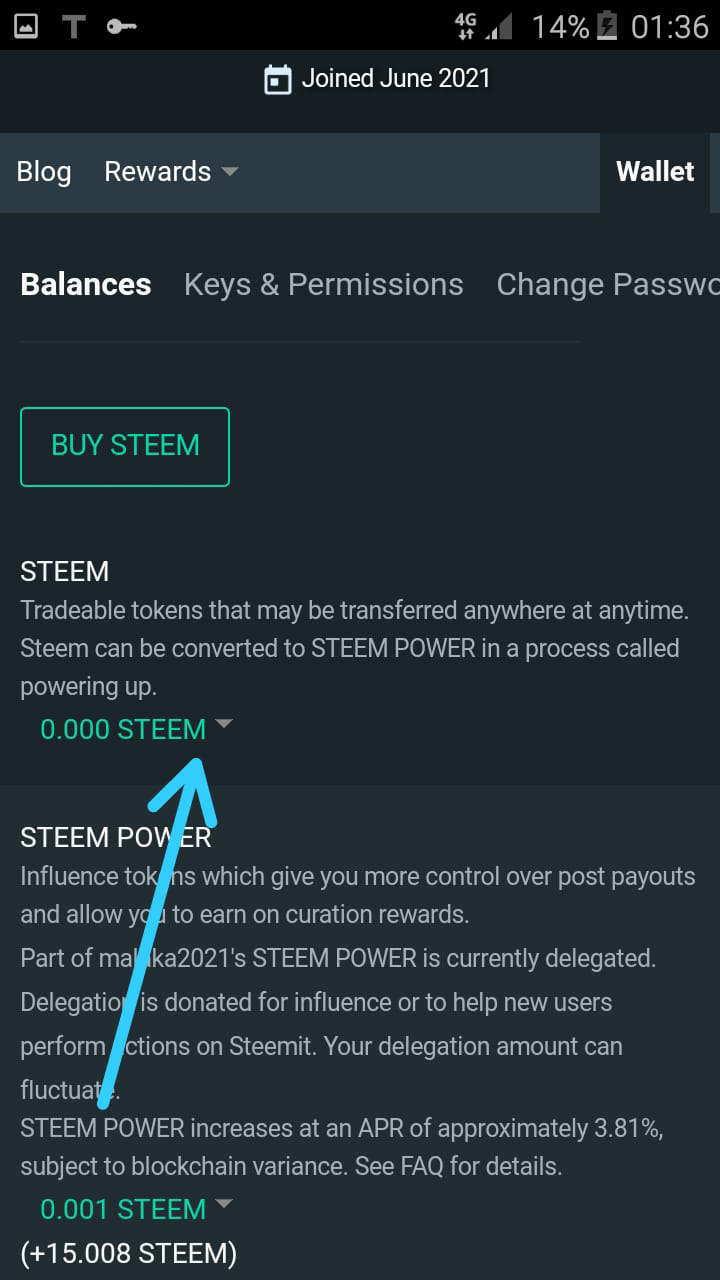Tap the STEEM POWER section heading
This screenshot has width=720, height=1280.
(x=116, y=837)
